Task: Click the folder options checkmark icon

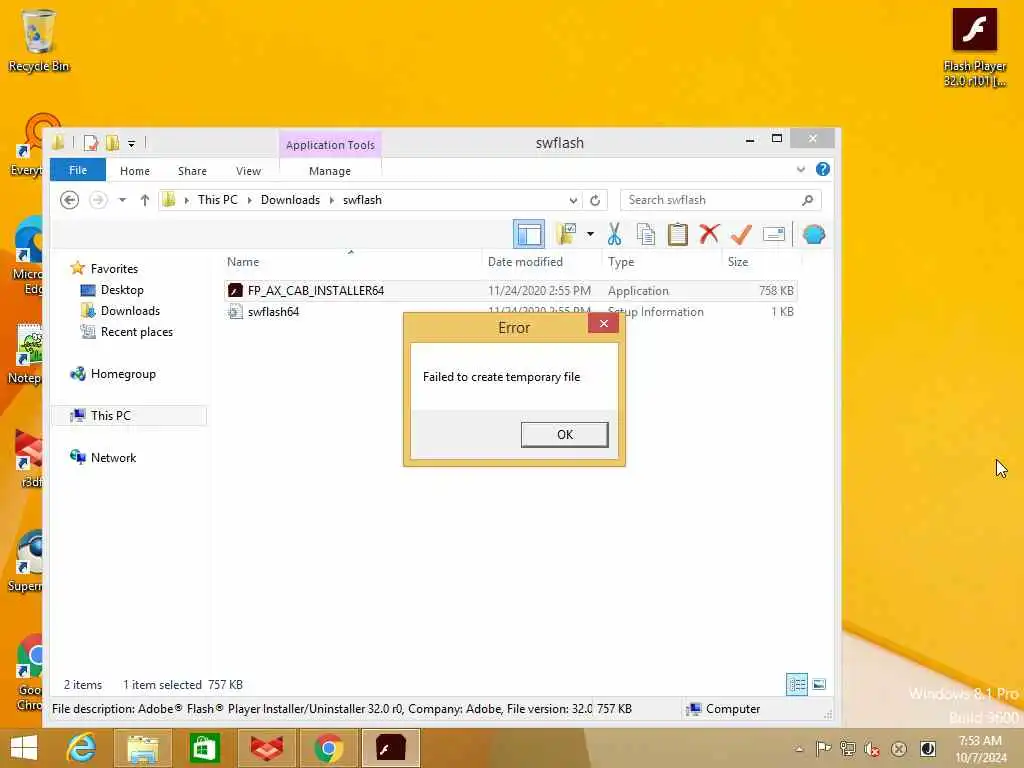Action: 566,234
